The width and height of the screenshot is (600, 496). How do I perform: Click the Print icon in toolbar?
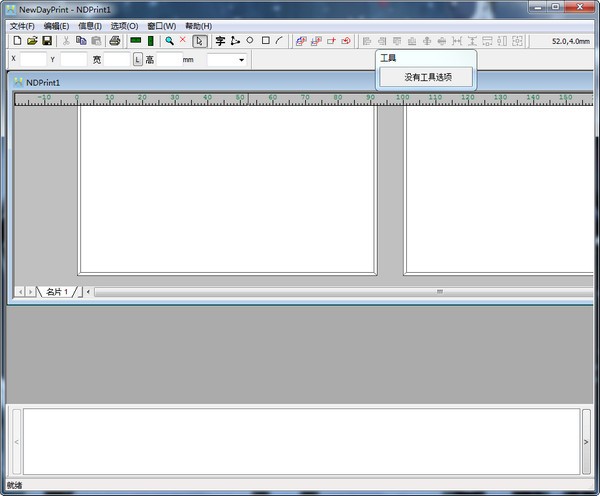click(115, 41)
